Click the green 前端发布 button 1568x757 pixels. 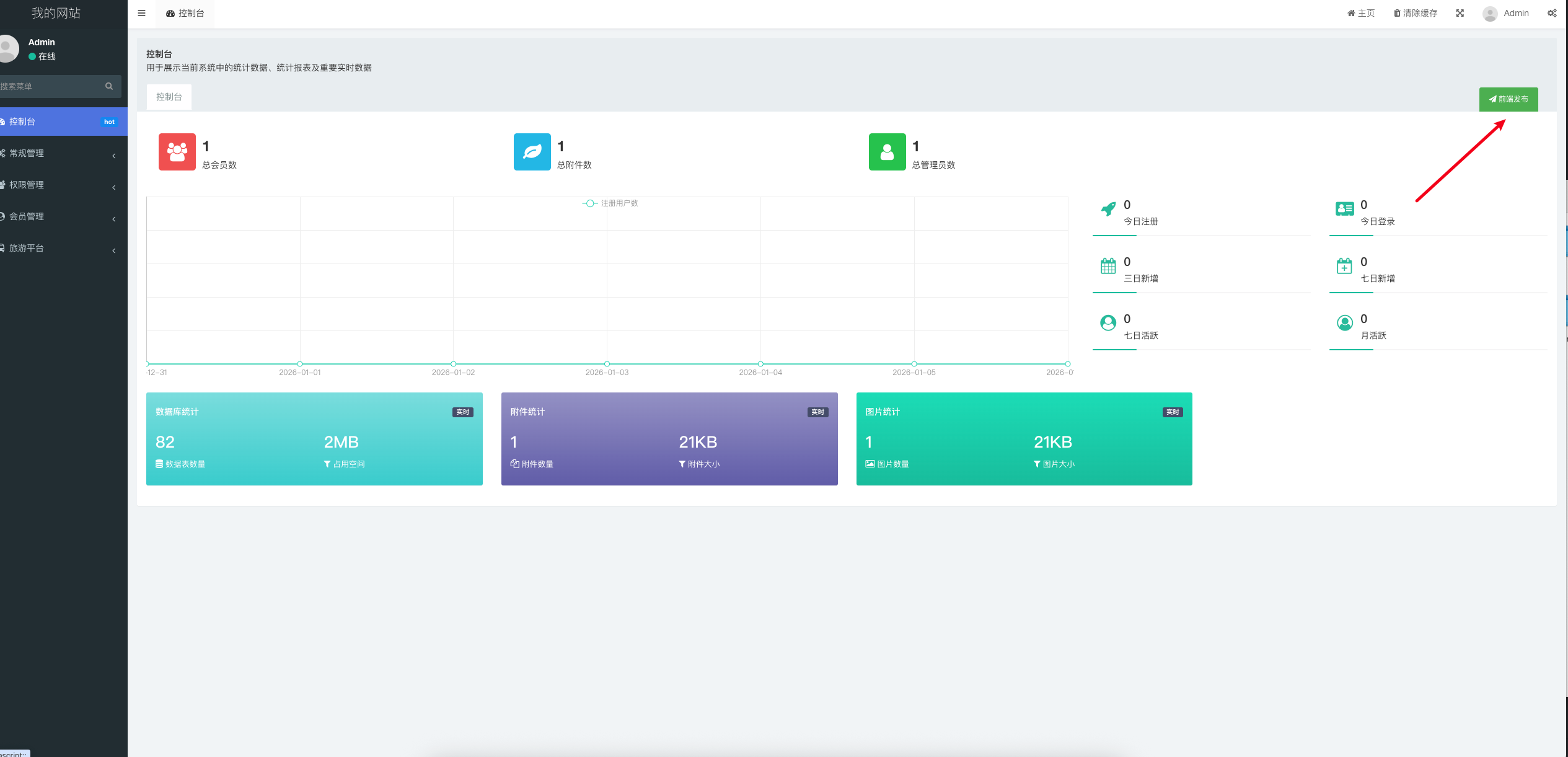(x=1508, y=99)
